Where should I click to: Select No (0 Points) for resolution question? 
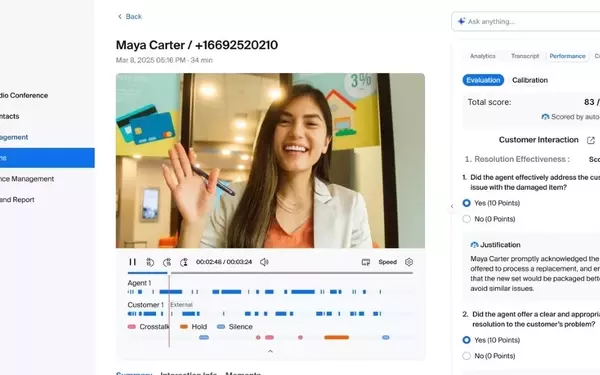pyautogui.click(x=466, y=356)
